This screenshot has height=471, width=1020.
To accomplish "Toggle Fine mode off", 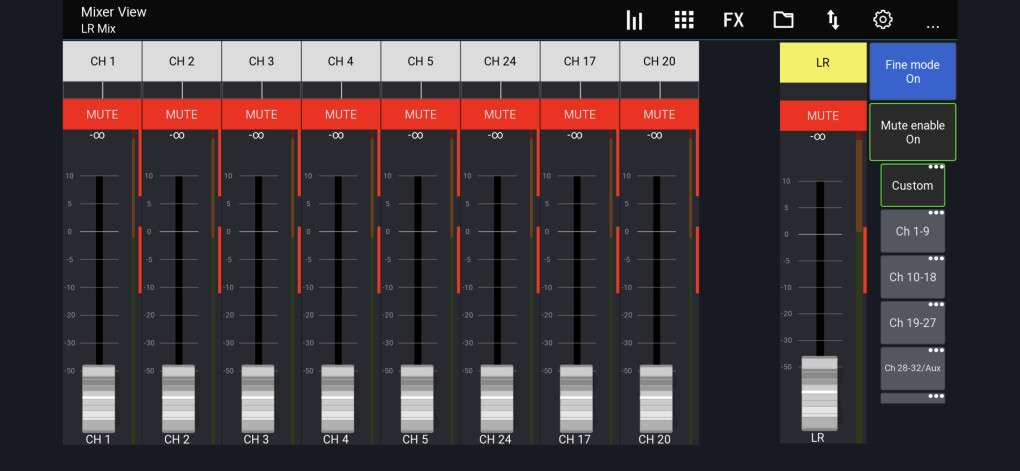I will (912, 71).
